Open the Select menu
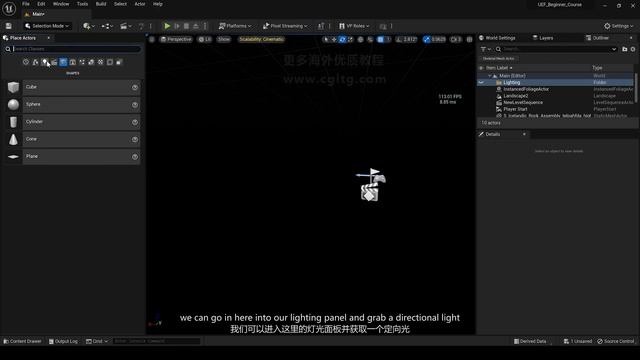The width and height of the screenshot is (640, 360). click(x=120, y=4)
